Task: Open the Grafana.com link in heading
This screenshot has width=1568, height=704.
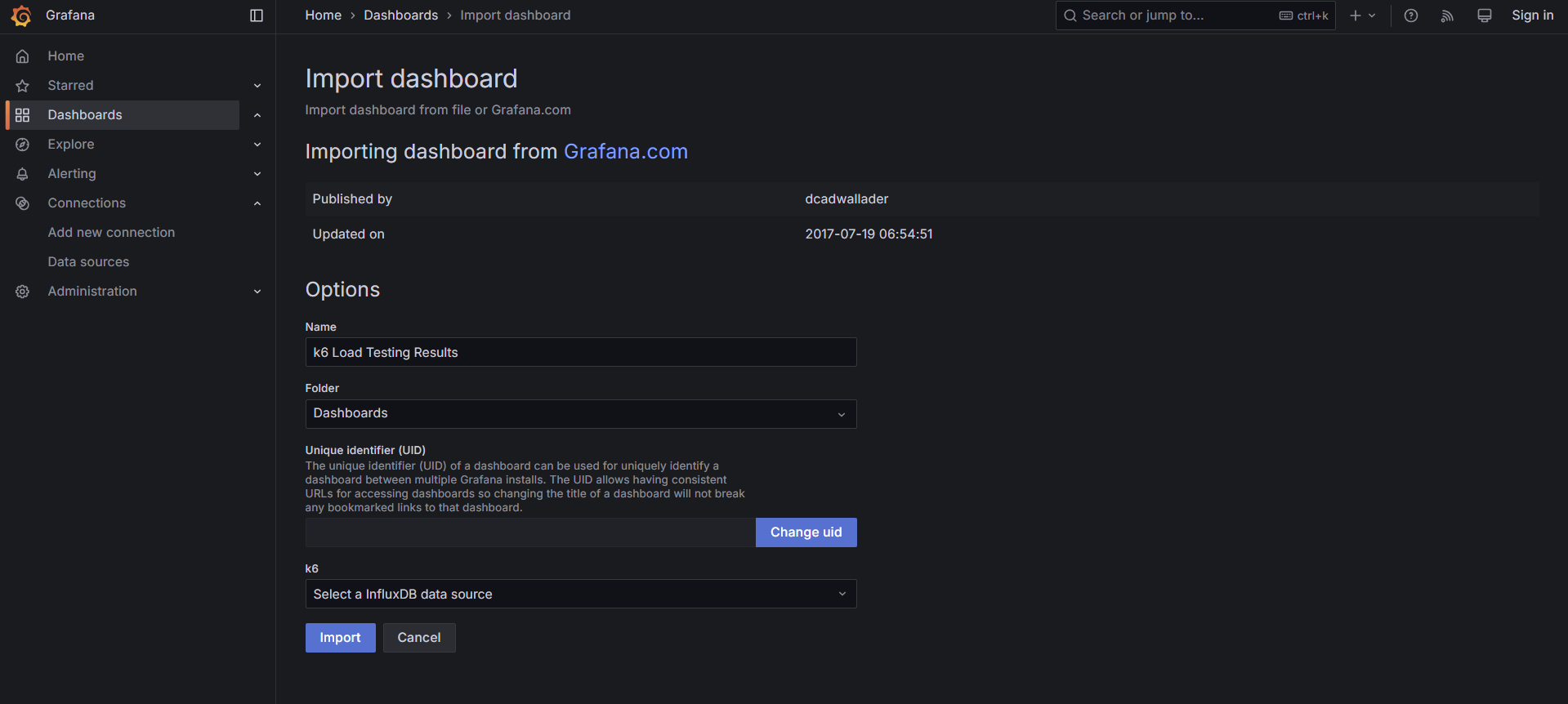Action: [626, 152]
